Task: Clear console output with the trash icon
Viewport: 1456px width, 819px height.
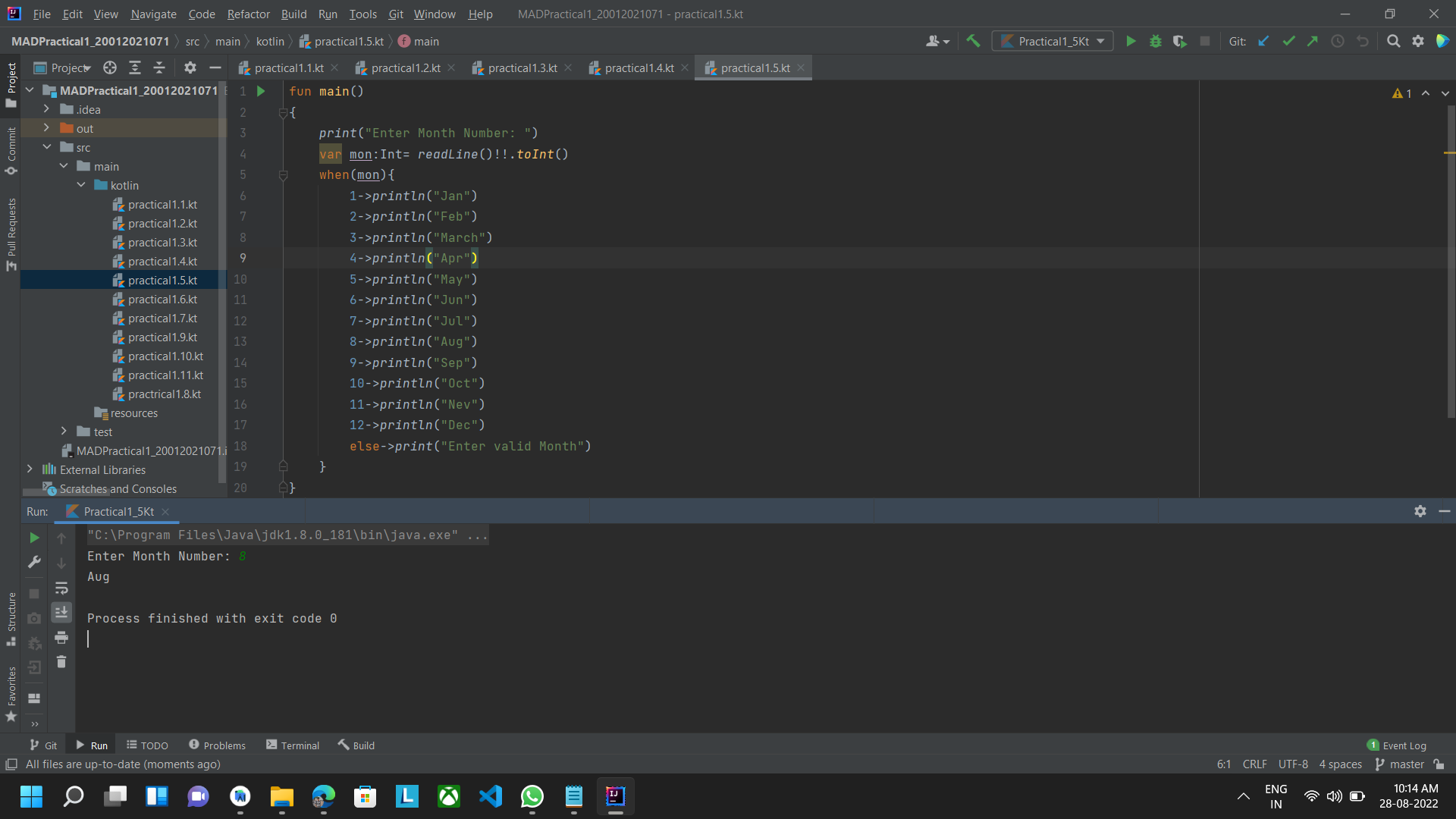Action: [61, 662]
